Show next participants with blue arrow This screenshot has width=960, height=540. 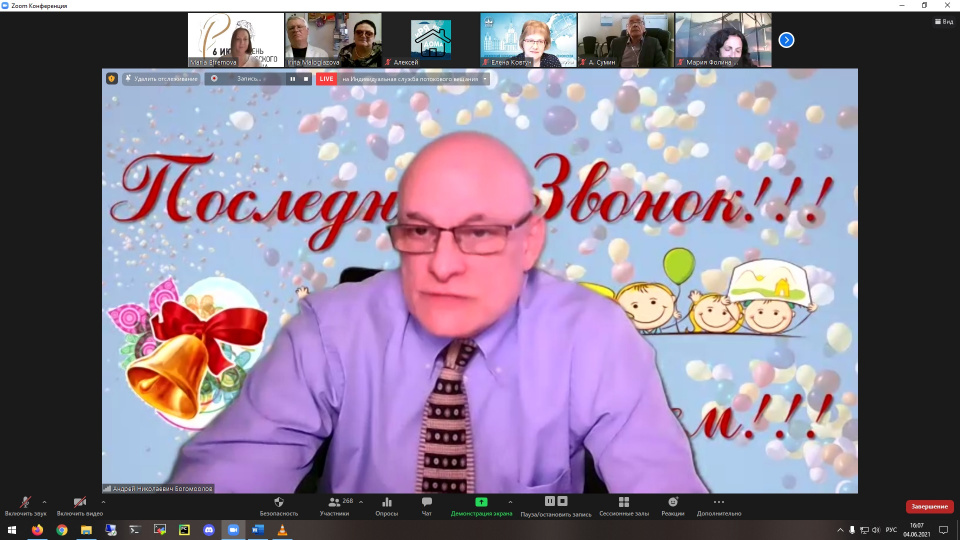pos(786,40)
